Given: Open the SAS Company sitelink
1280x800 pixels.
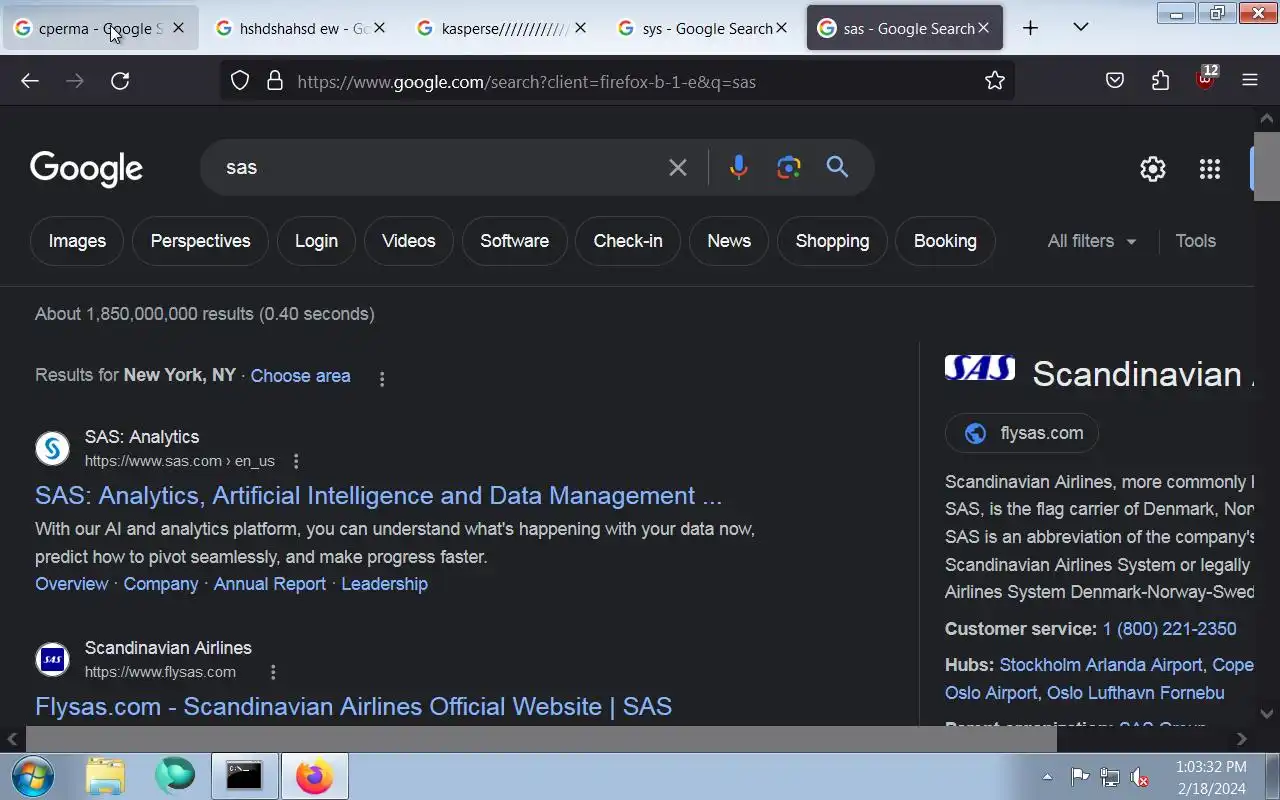Looking at the screenshot, I should pos(161,584).
